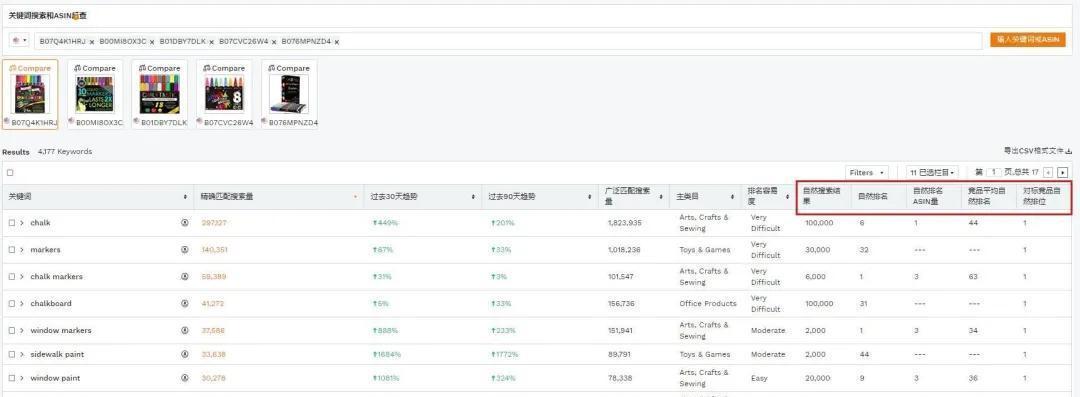Tick checkbox for chalk markers keyword
This screenshot has height=397, width=1080.
pyautogui.click(x=12, y=276)
